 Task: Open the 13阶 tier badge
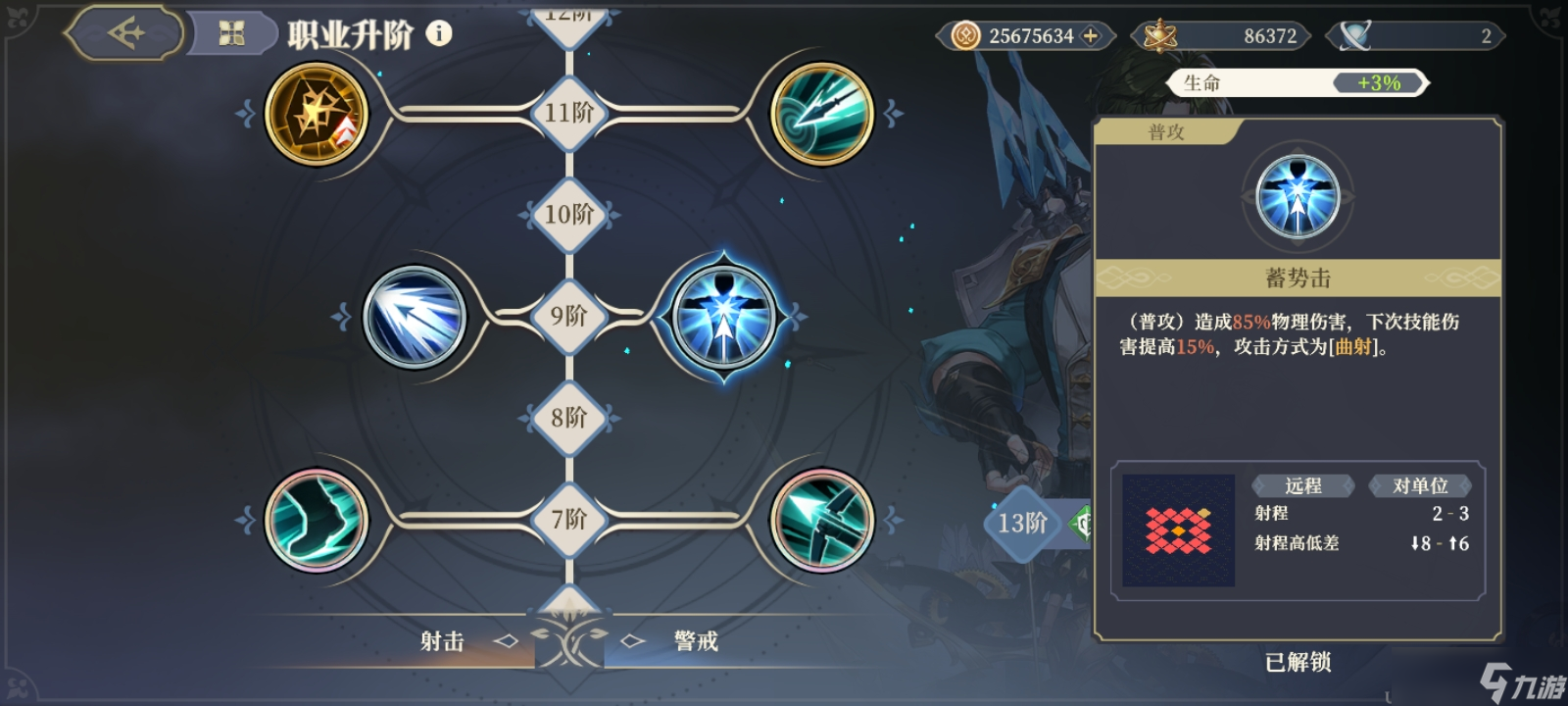[x=1023, y=523]
